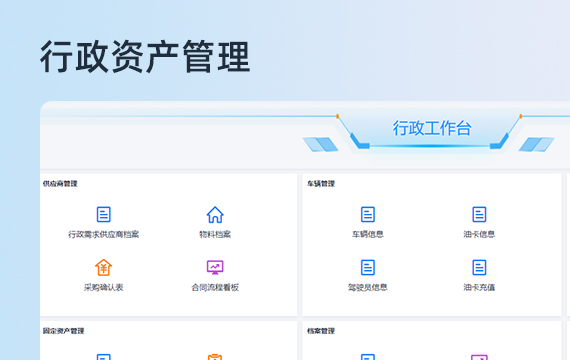Open the 车辆信息 document icon
The height and width of the screenshot is (360, 570).
[x=368, y=214]
